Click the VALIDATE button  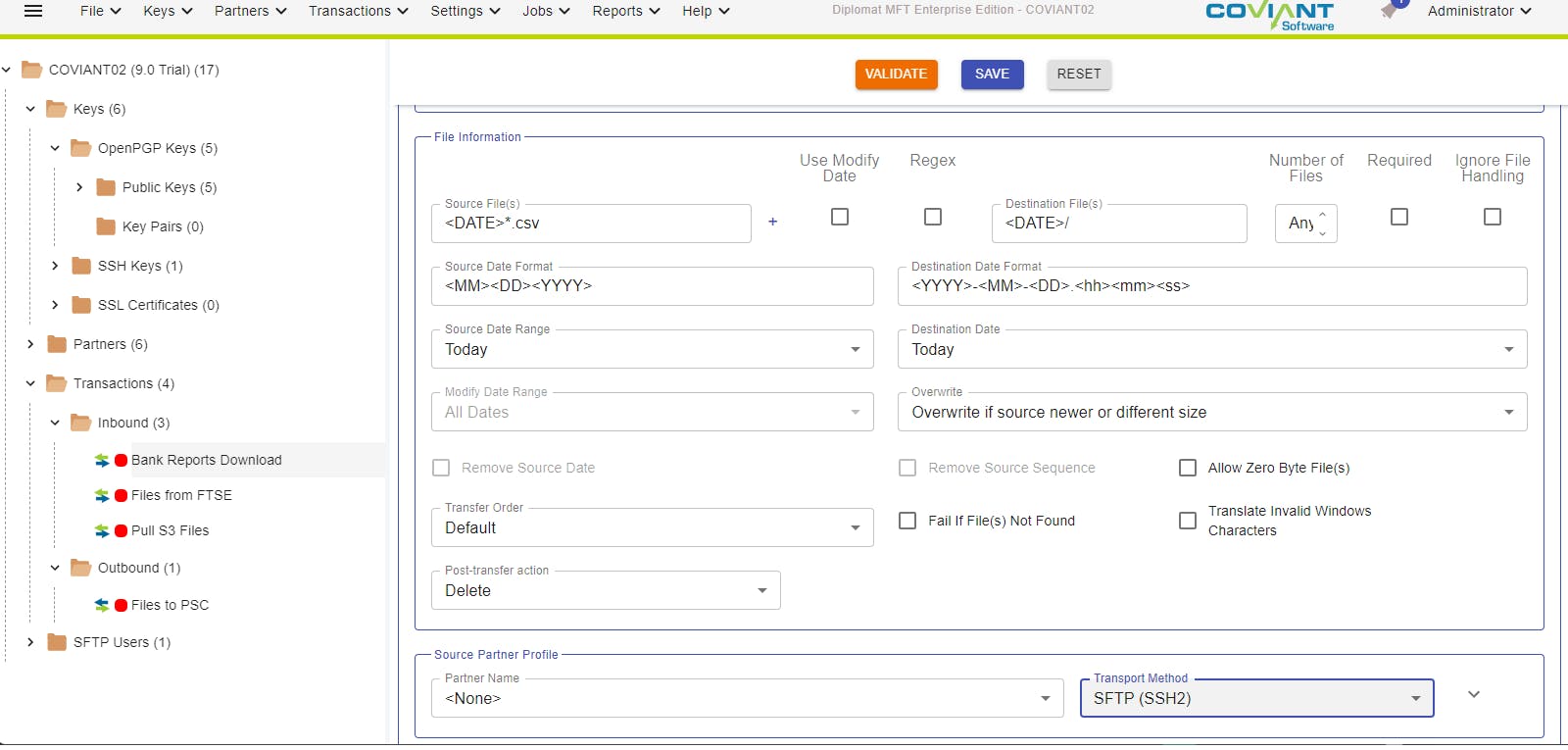[896, 75]
